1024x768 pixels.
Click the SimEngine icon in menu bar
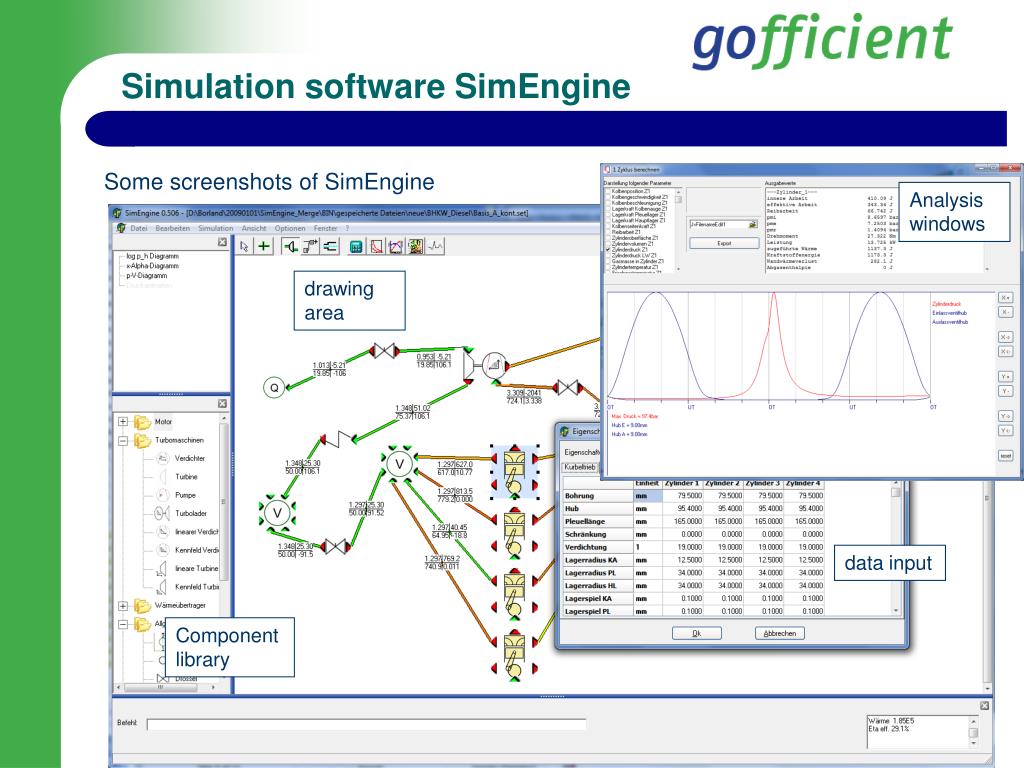pyautogui.click(x=121, y=228)
